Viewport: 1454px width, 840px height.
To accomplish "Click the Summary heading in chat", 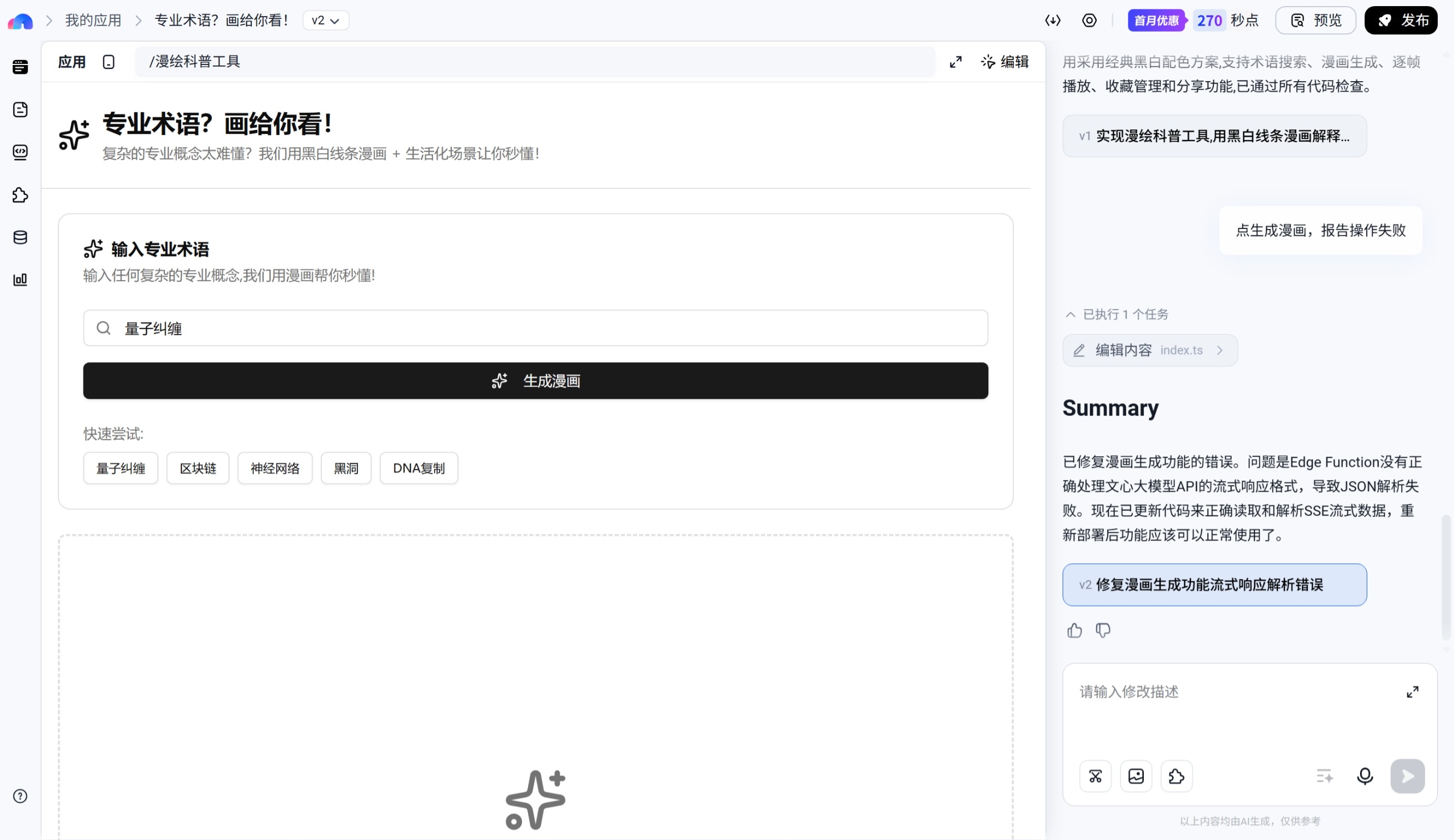I will [x=1110, y=408].
